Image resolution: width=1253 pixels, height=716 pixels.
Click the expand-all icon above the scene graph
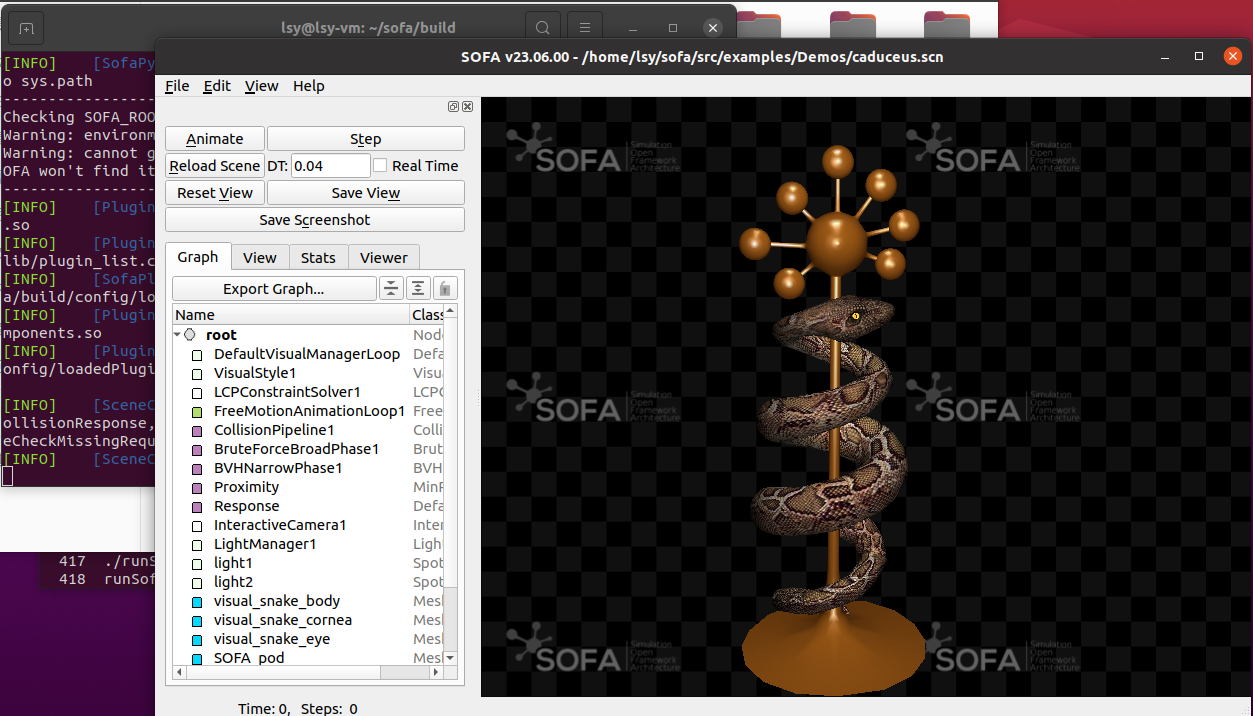pyautogui.click(x=418, y=288)
